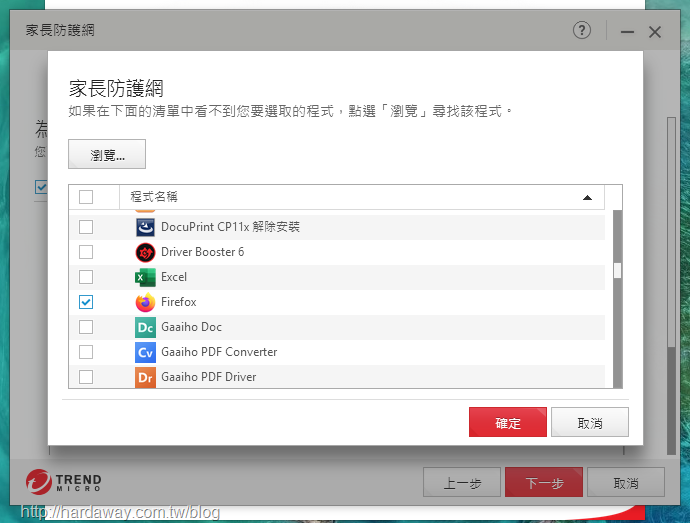Close the 家長防護網 window
Image resolution: width=690 pixels, height=523 pixels.
(655, 32)
